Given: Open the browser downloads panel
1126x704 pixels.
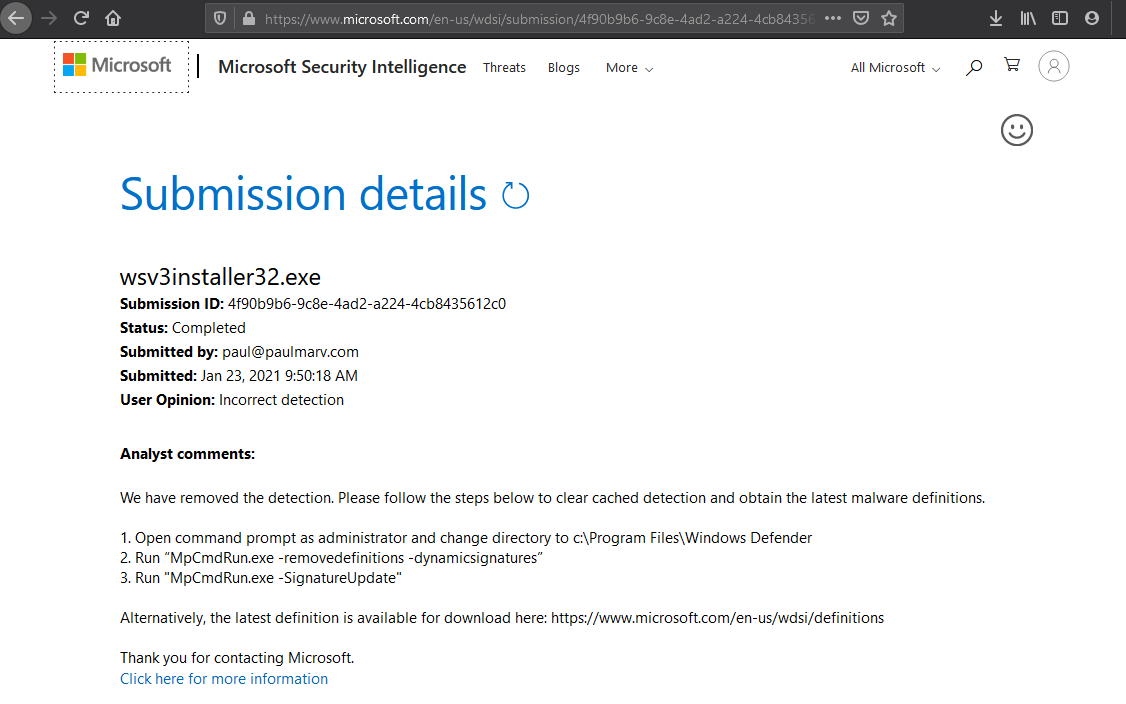Looking at the screenshot, I should [x=995, y=18].
